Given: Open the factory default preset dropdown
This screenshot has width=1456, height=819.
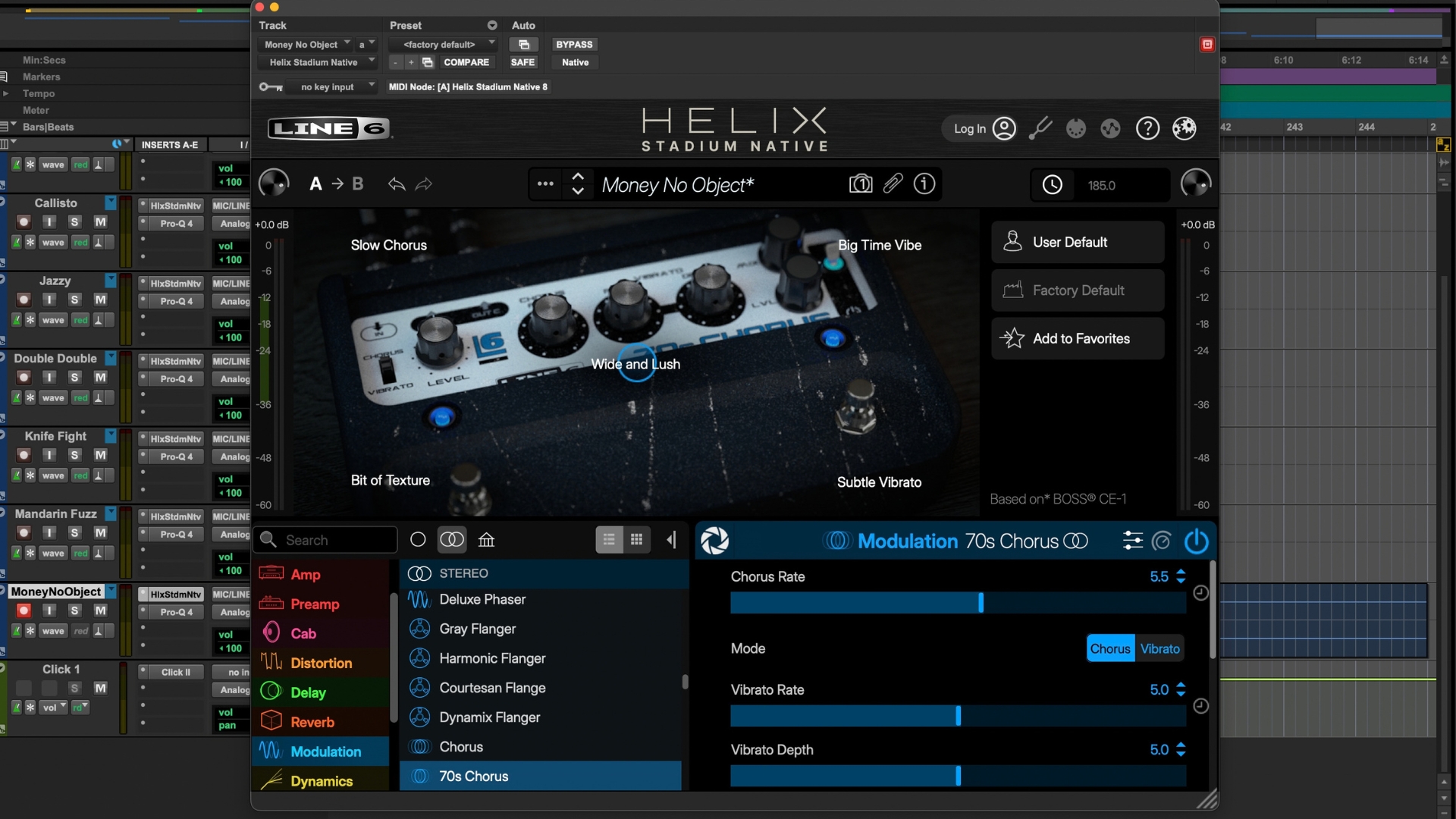Looking at the screenshot, I should click(444, 45).
